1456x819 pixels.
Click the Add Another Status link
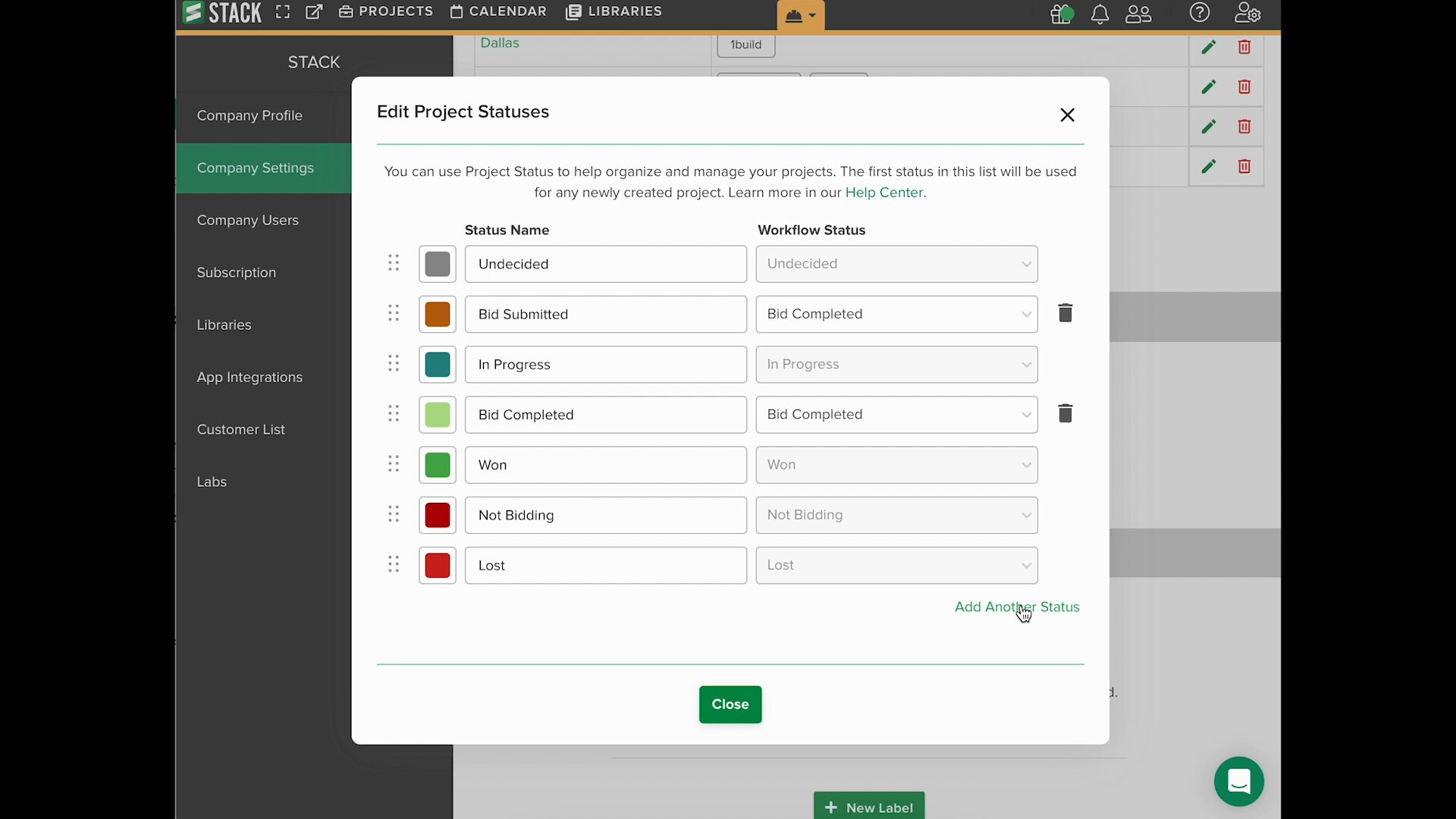pos(1018,607)
